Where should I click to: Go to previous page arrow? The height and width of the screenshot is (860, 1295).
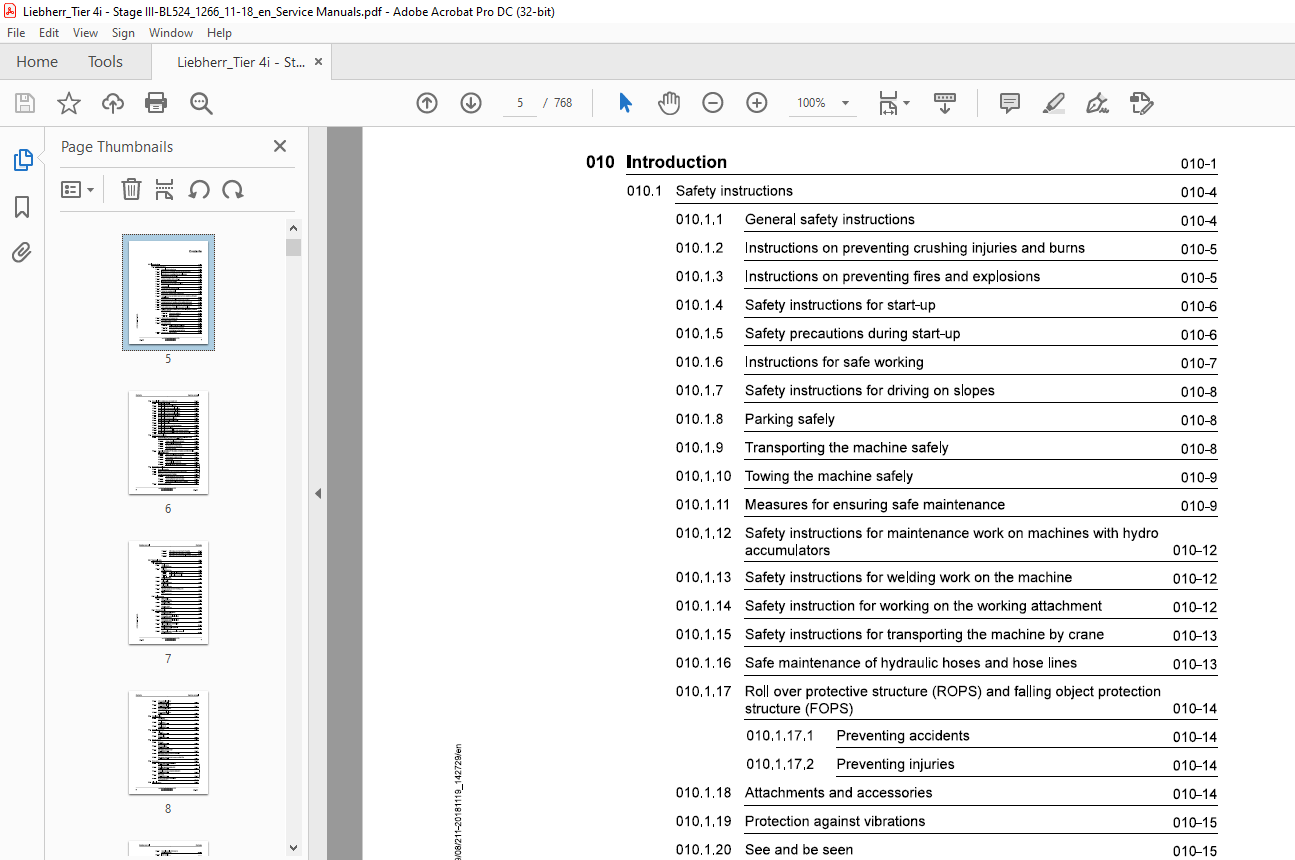427,103
